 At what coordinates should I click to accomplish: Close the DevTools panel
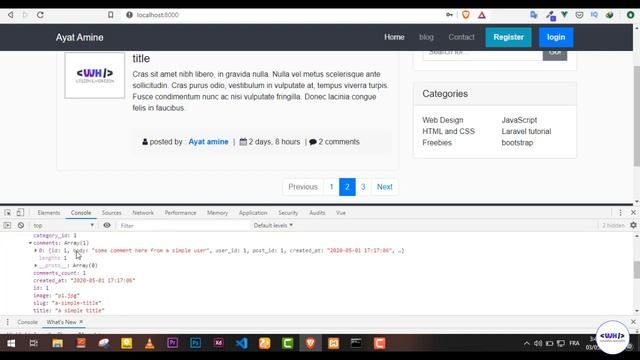click(x=633, y=213)
